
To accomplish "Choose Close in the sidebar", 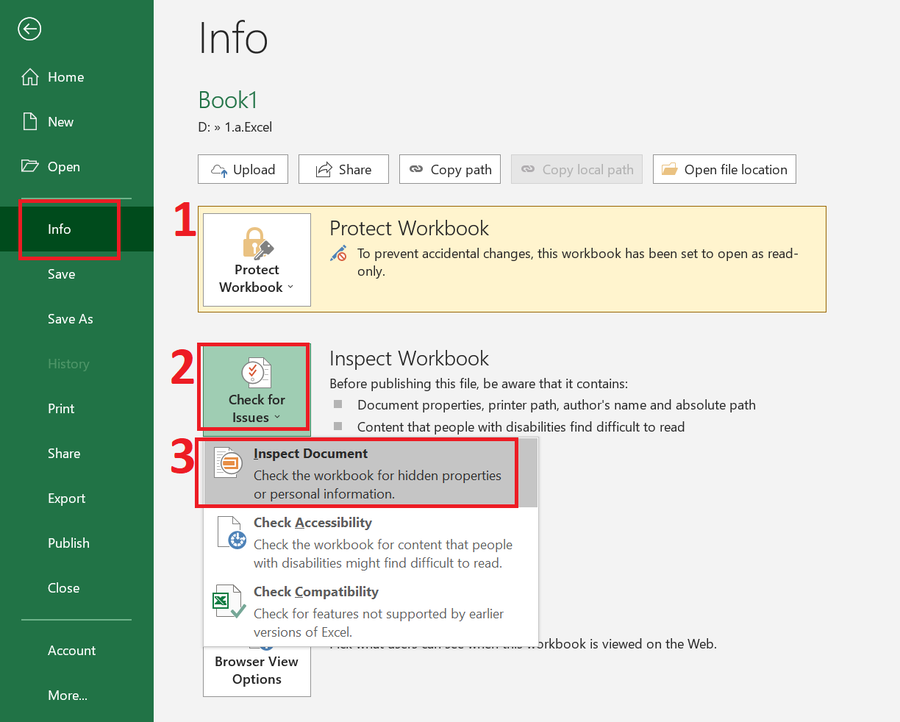I will [77, 588].
